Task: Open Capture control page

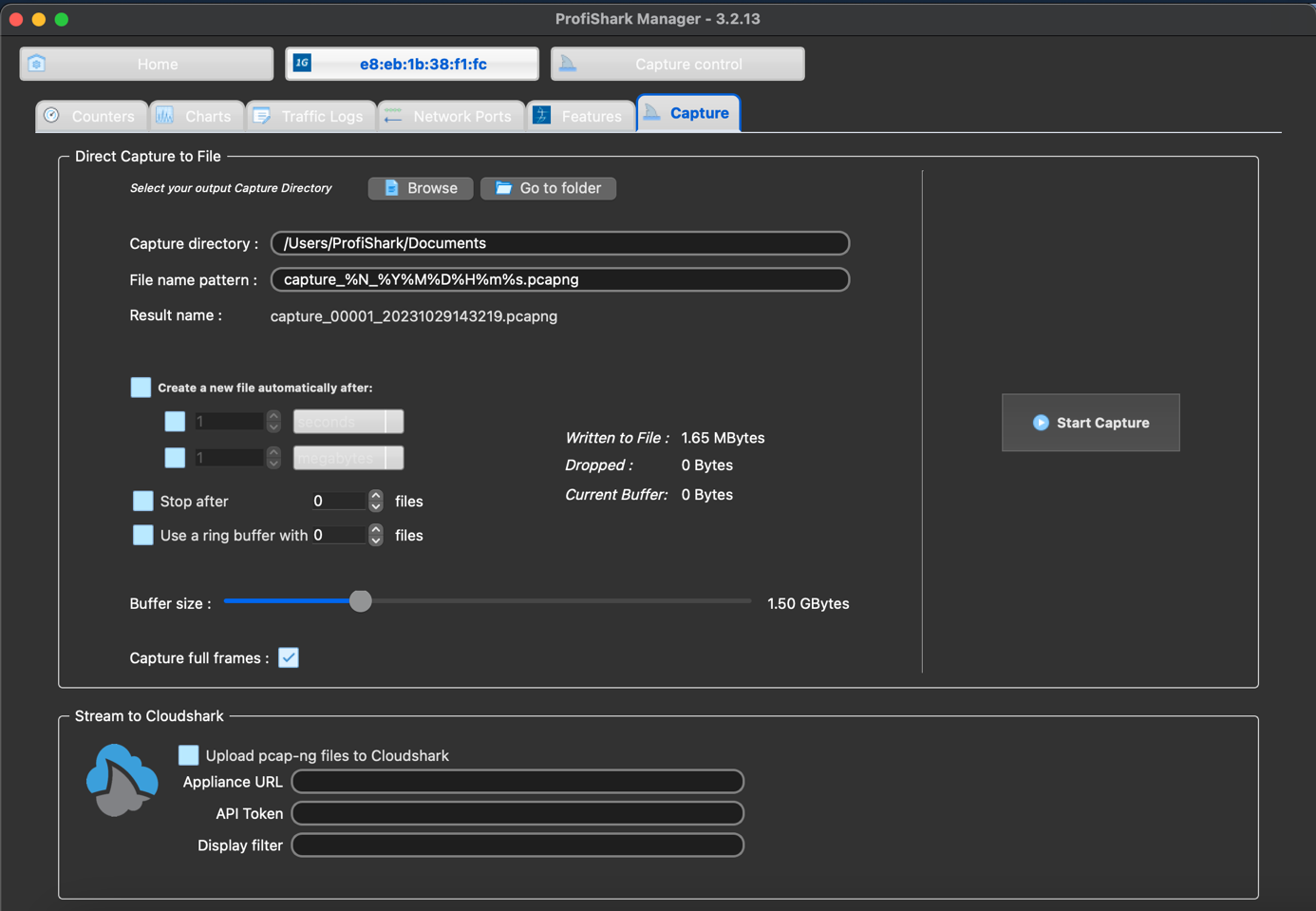Action: click(677, 64)
